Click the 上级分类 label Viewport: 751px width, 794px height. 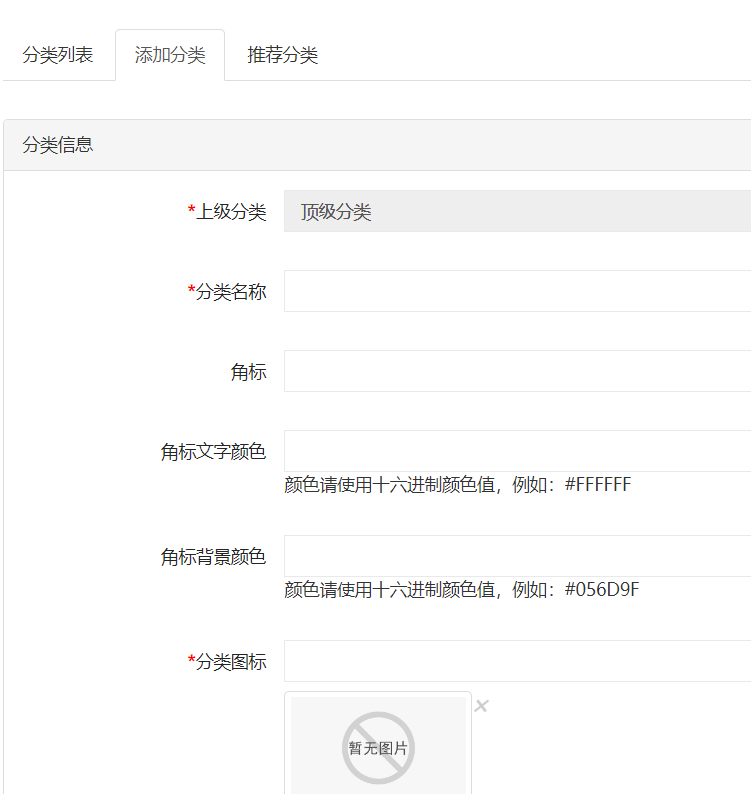(x=227, y=212)
